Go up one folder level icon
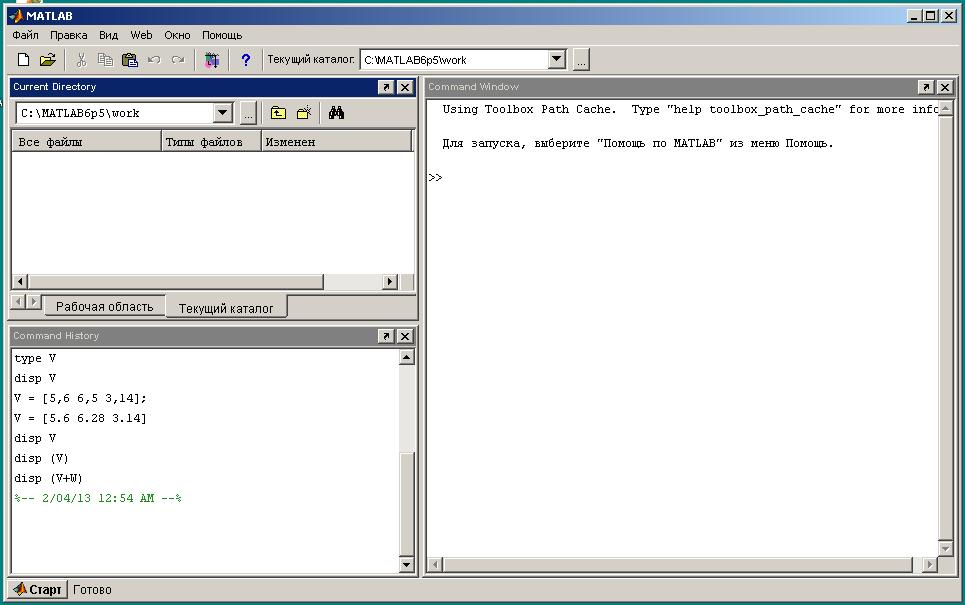This screenshot has height=605, width=965. click(278, 113)
